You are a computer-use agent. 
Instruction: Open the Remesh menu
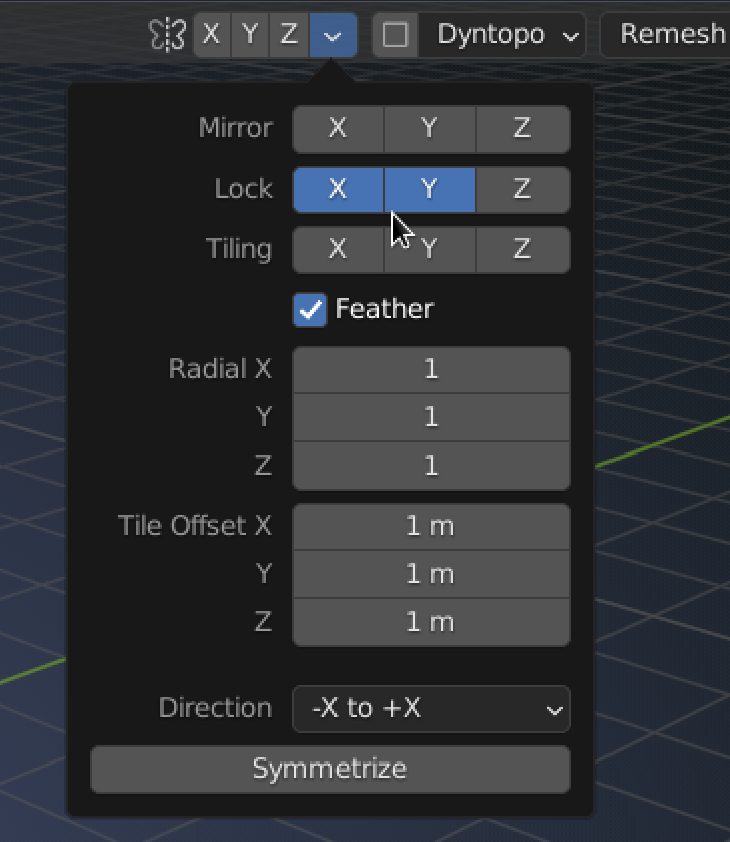670,35
